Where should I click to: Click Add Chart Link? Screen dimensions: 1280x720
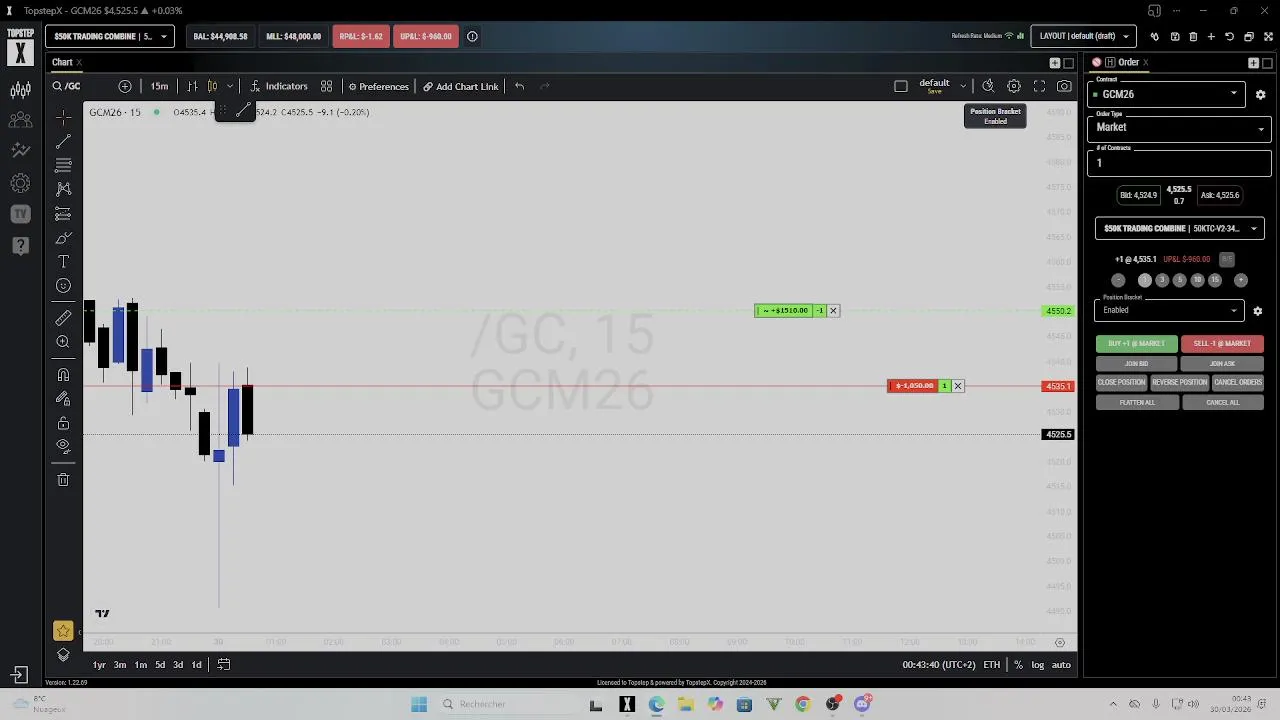point(460,86)
